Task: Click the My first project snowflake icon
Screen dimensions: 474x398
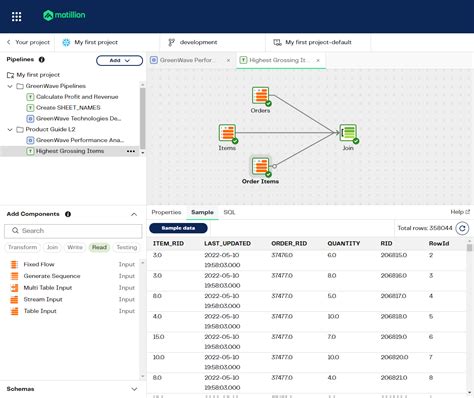Action: 66,42
